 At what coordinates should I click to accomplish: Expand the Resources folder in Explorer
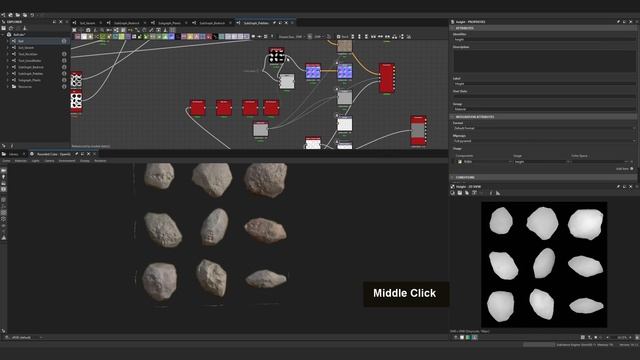pos(8,87)
